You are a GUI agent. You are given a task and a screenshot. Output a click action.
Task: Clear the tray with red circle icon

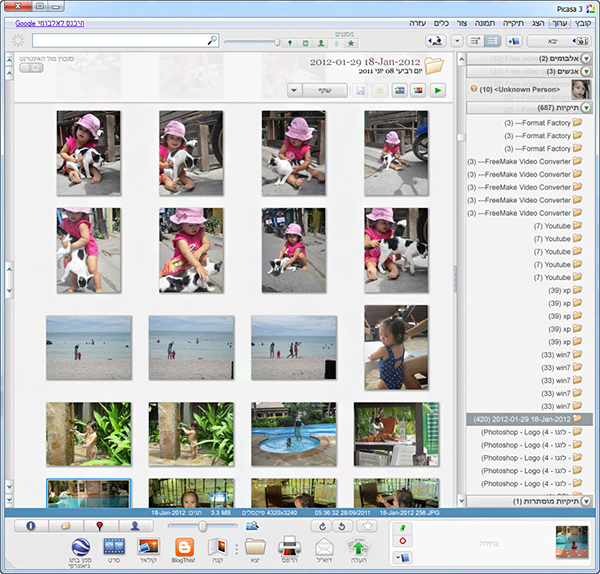(x=403, y=541)
